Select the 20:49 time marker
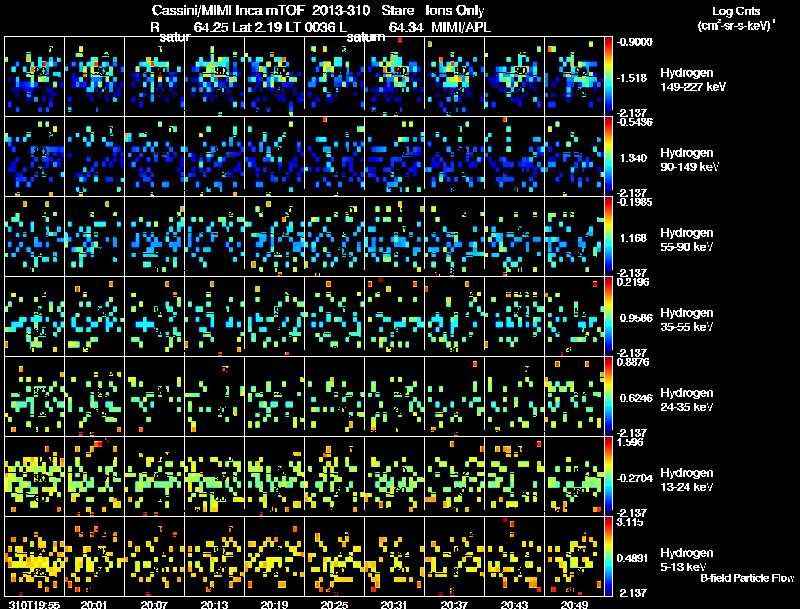800x609 pixels. 574,604
